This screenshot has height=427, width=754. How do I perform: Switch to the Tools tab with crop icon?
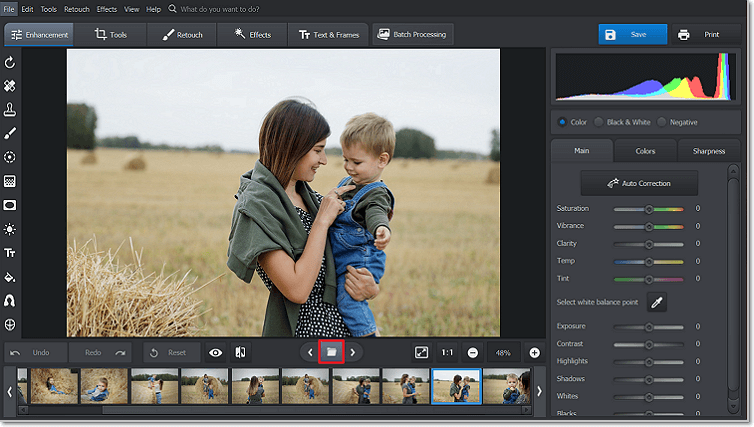coord(111,35)
